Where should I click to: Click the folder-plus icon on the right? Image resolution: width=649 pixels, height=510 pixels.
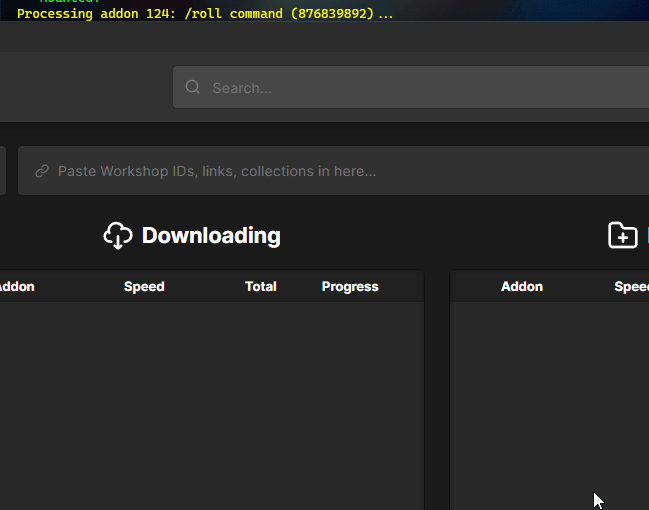pos(622,236)
